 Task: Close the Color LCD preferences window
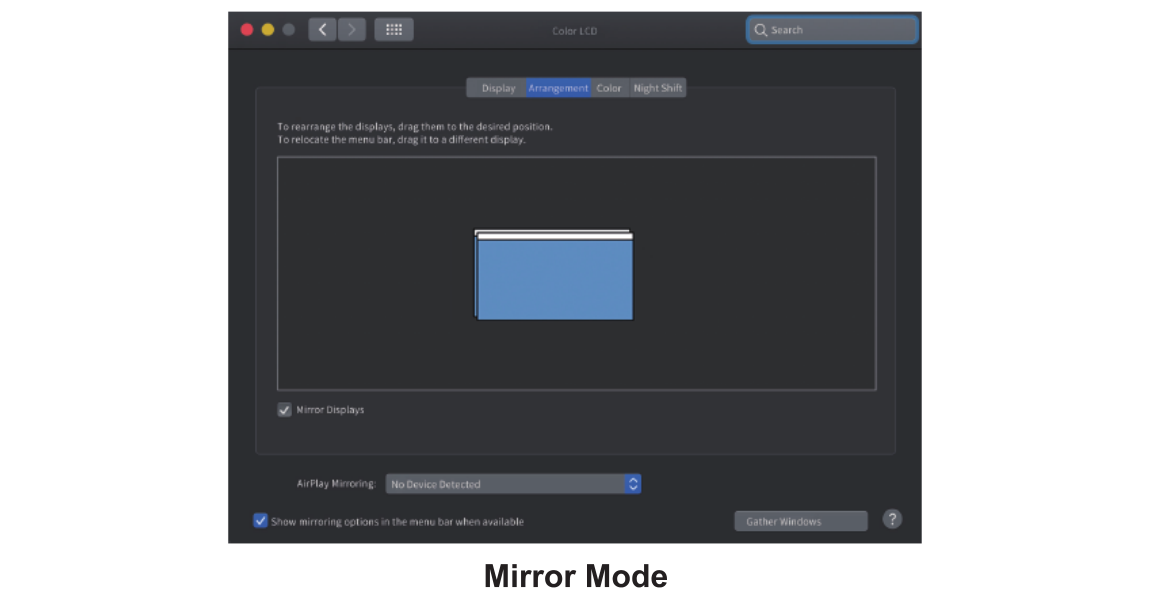(x=247, y=30)
